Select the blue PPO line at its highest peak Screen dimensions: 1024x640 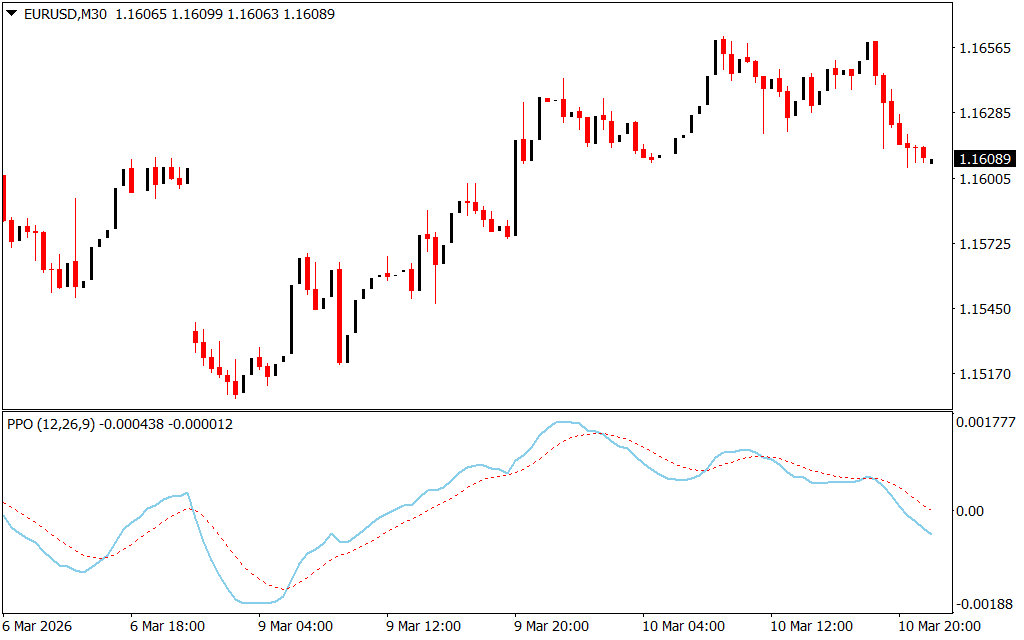click(566, 422)
